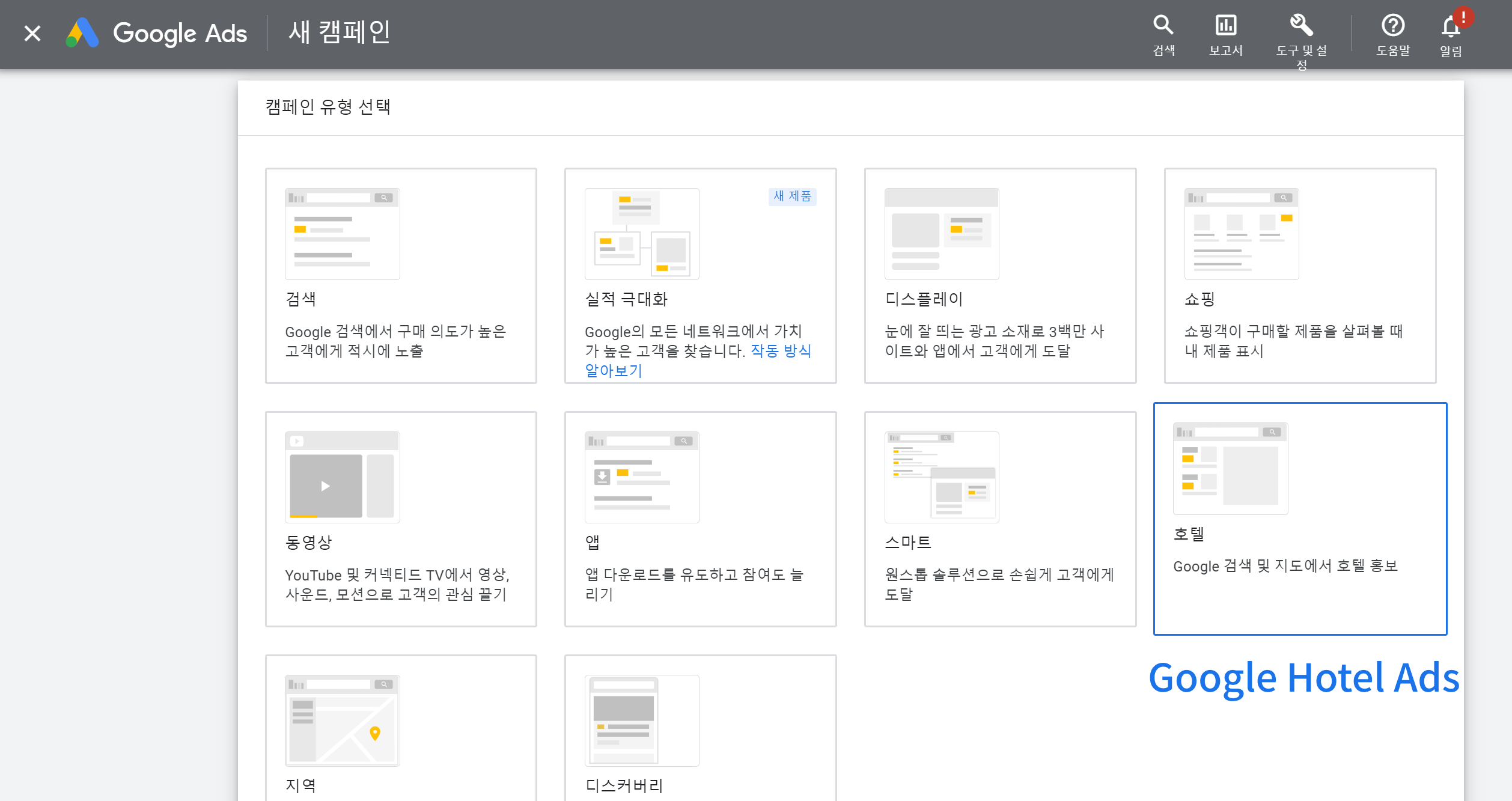
Task: Select the 실적 극대화 campaign card
Action: [700, 276]
